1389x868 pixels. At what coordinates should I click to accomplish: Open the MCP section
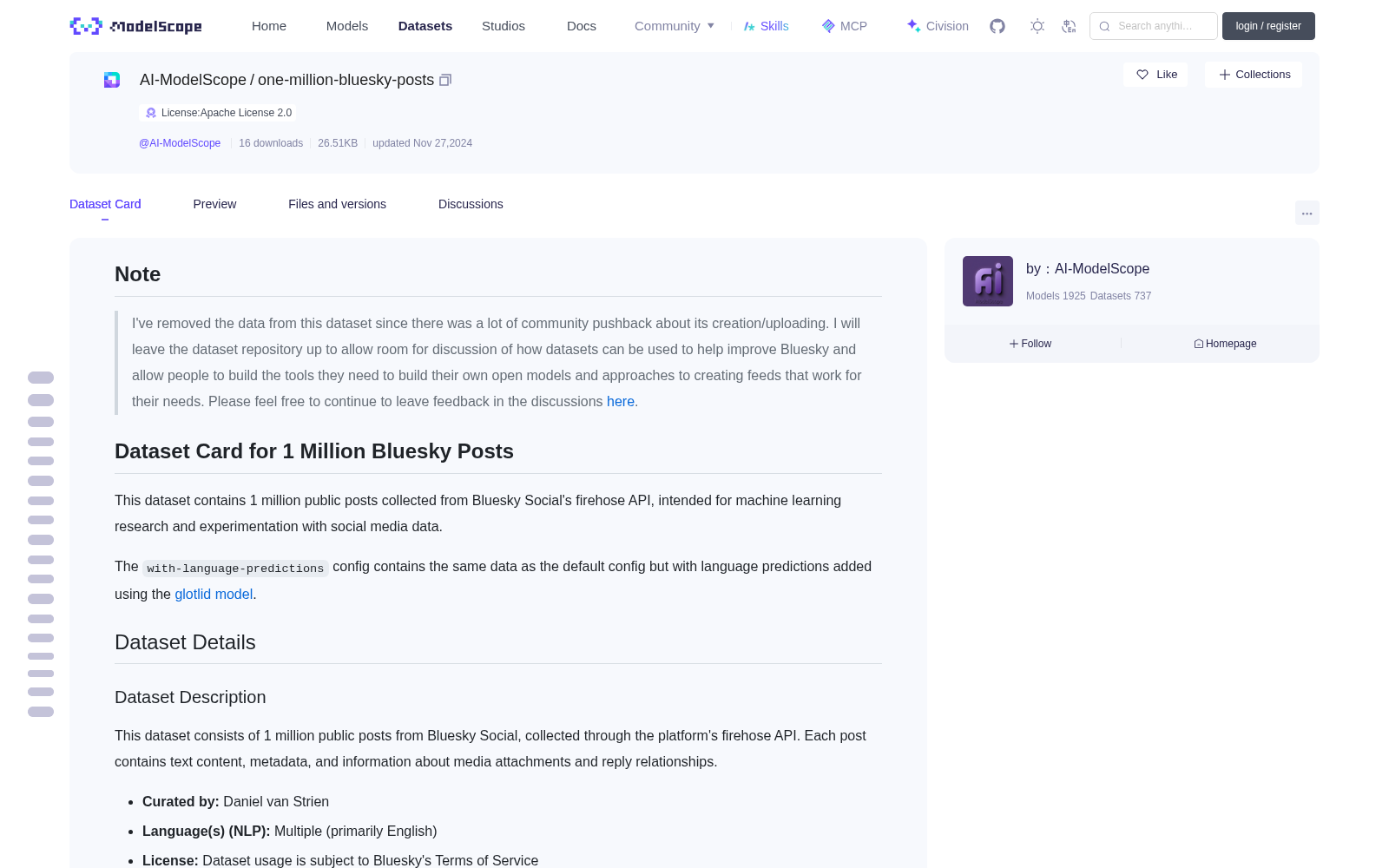pos(844,26)
